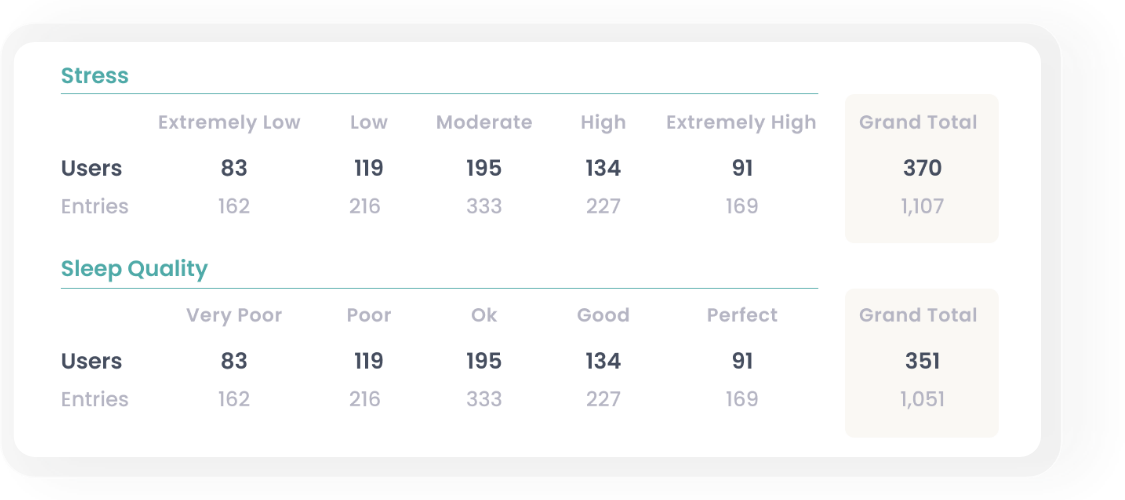Select Sleep Quality grand total entries 1,051
Image resolution: width=1125 pixels, height=500 pixels.
(922, 400)
